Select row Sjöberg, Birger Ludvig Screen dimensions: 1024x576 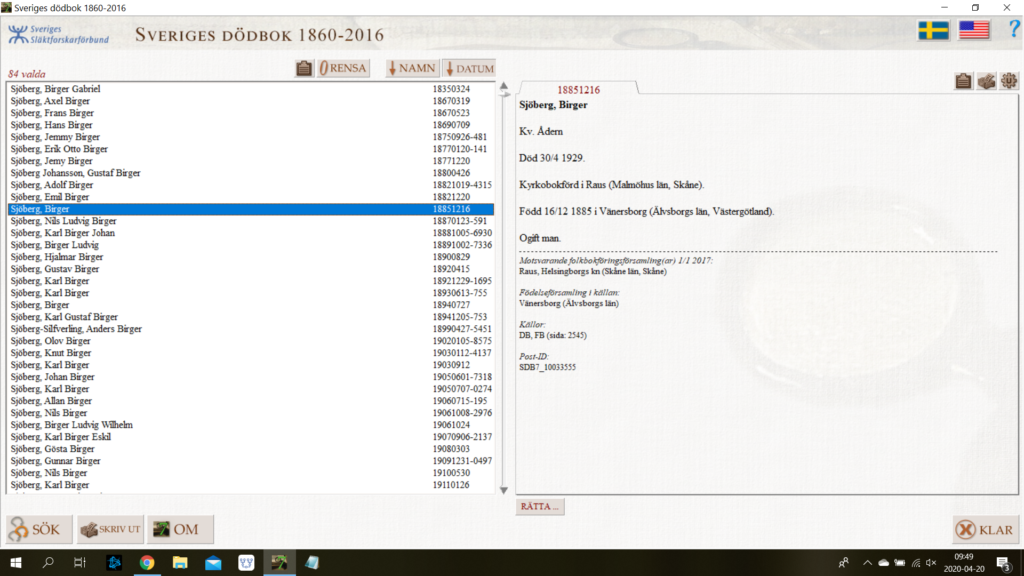point(251,245)
